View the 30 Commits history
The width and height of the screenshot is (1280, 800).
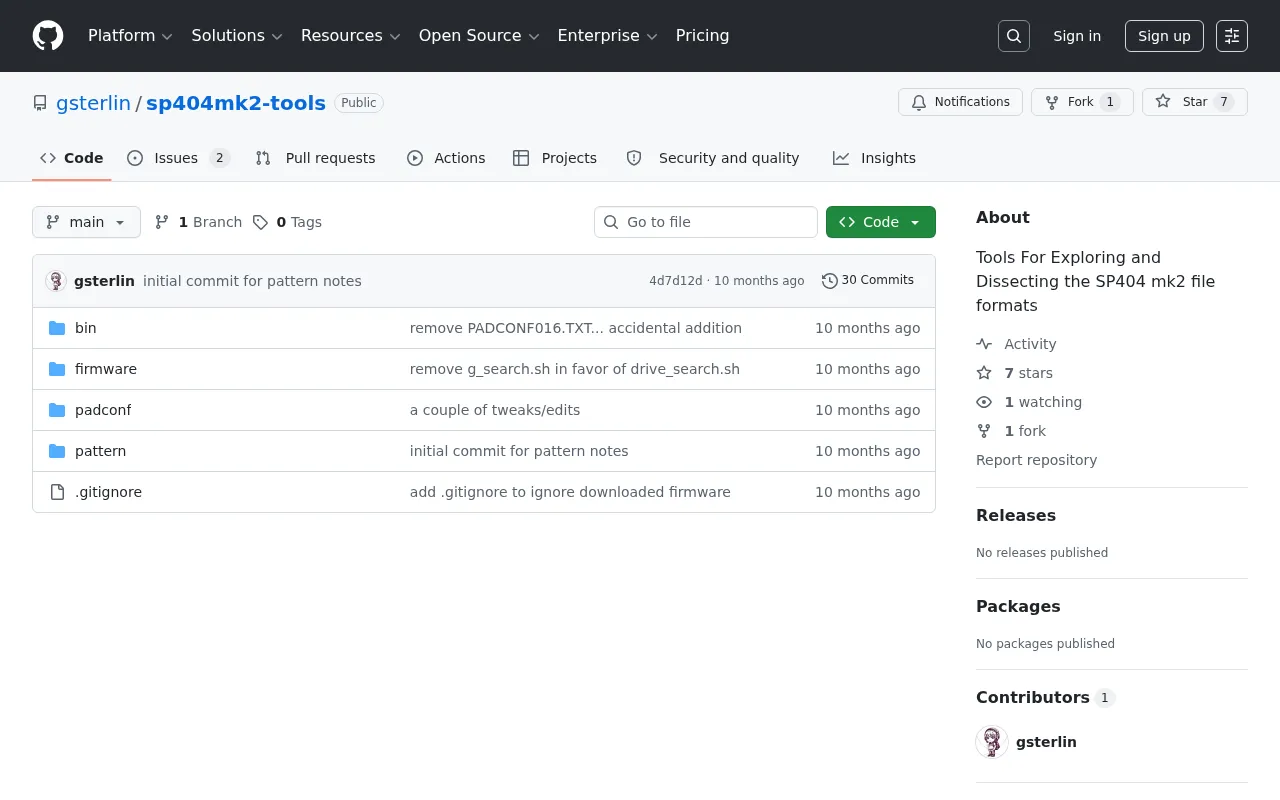point(868,281)
